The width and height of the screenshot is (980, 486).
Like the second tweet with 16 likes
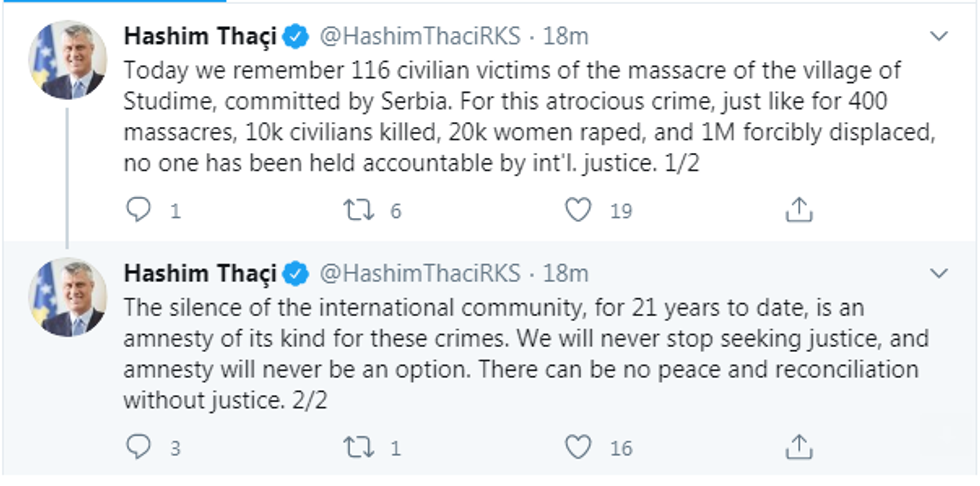point(578,447)
